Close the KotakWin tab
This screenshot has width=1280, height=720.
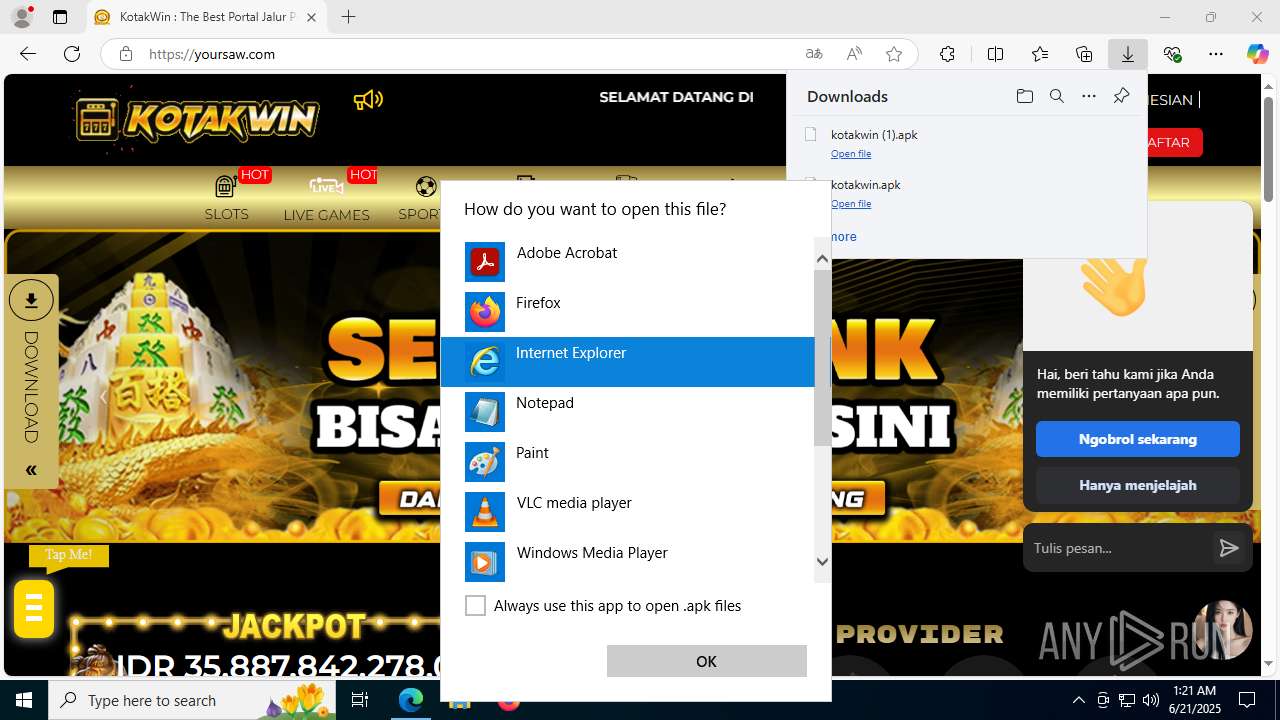point(312,17)
